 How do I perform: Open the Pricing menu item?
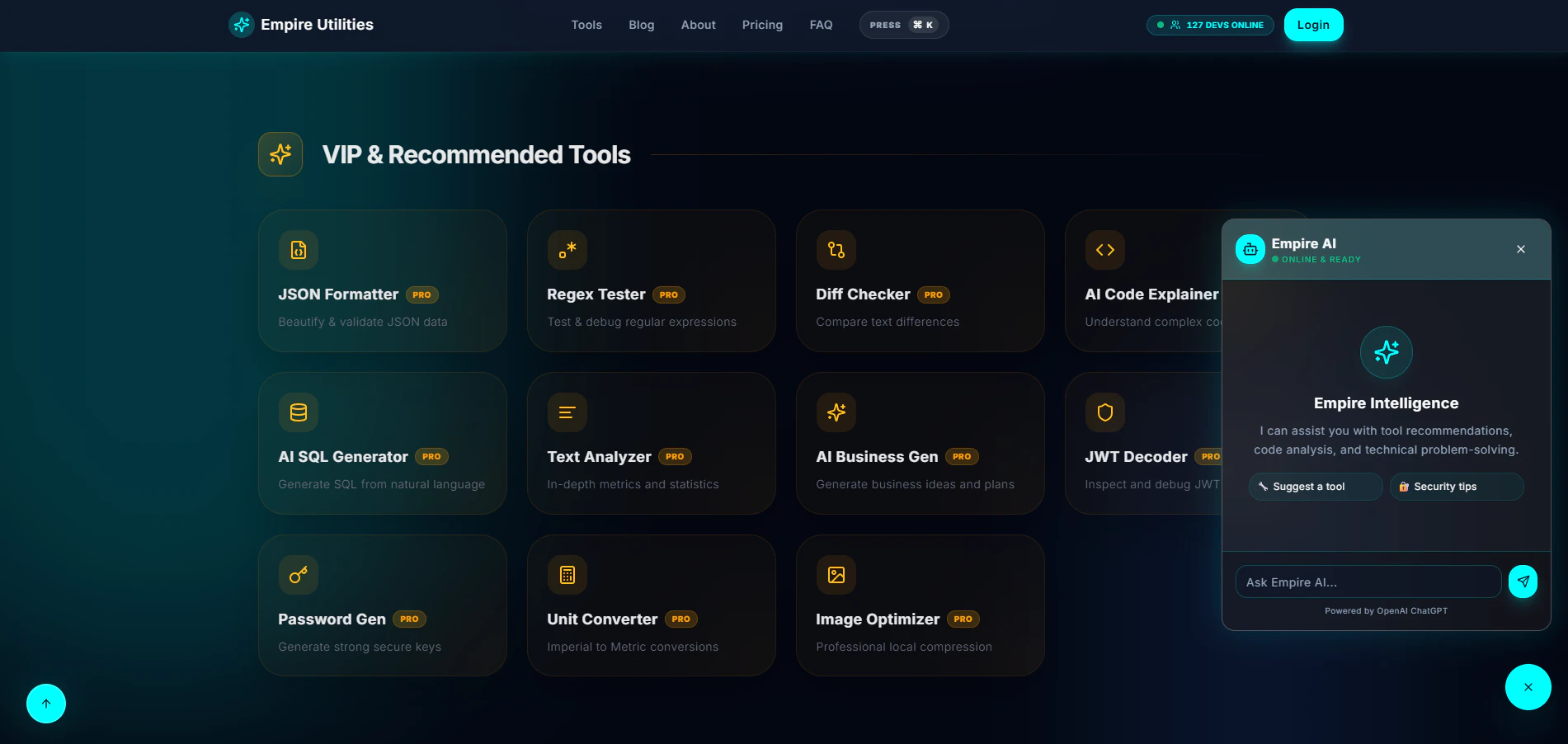point(761,24)
